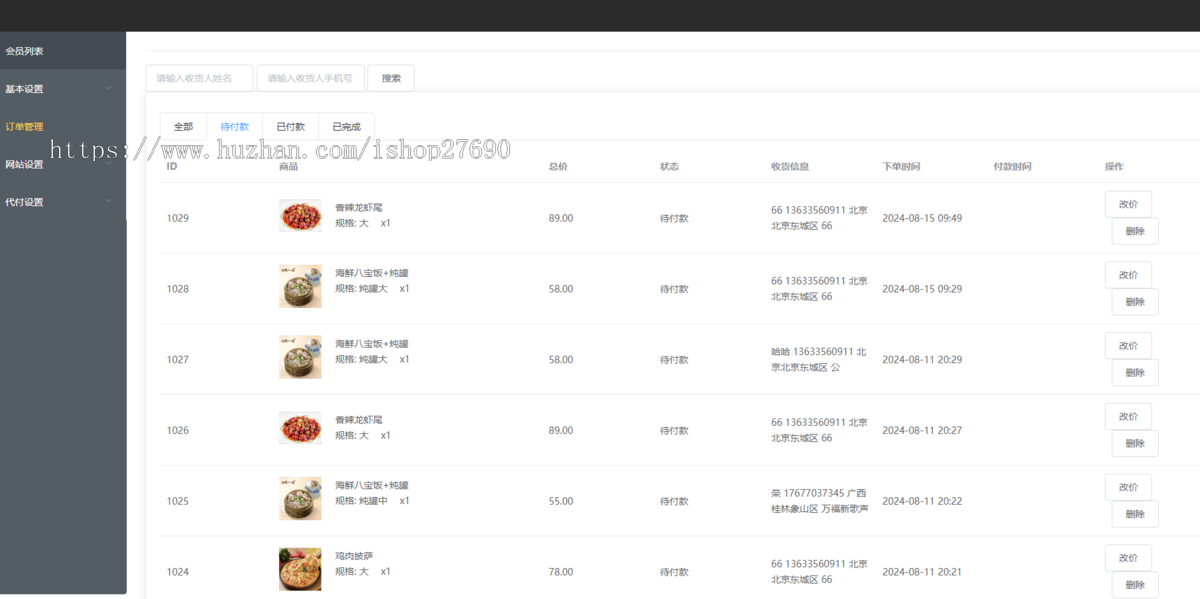Switch to the 已完成 tab
The height and width of the screenshot is (599, 1200).
coord(347,127)
